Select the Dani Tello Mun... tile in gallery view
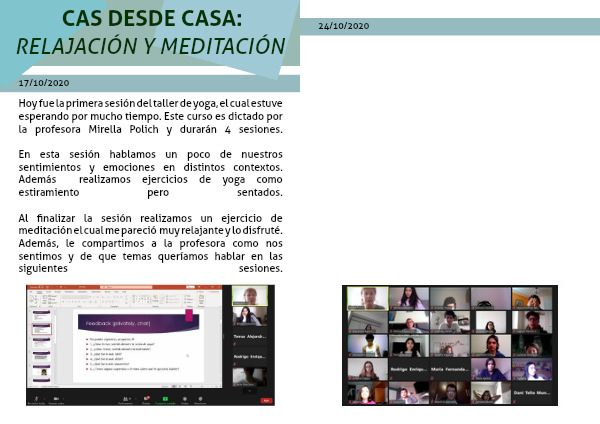 pos(531,392)
